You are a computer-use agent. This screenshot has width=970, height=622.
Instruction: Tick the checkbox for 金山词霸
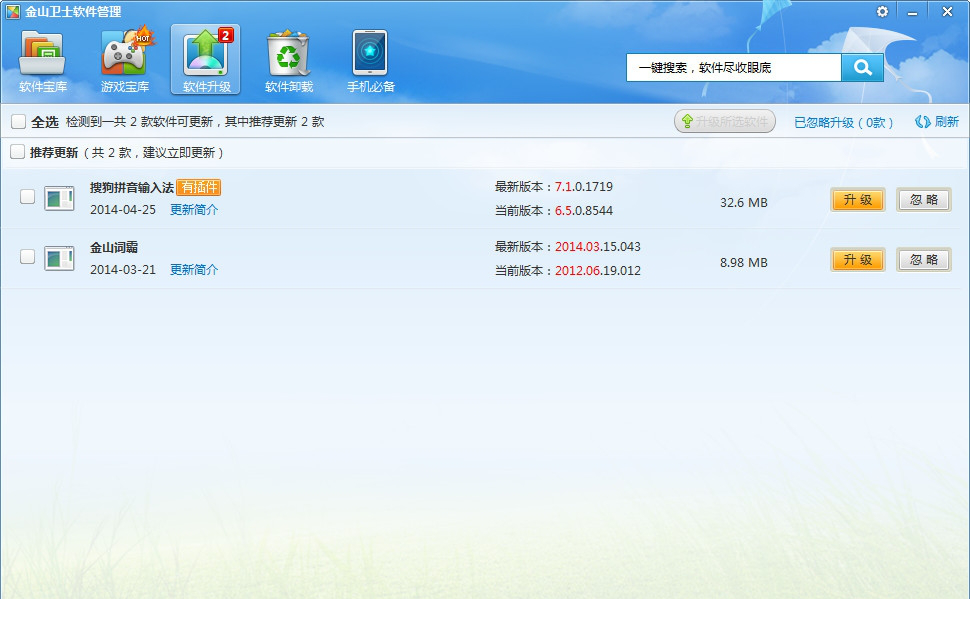tap(27, 256)
